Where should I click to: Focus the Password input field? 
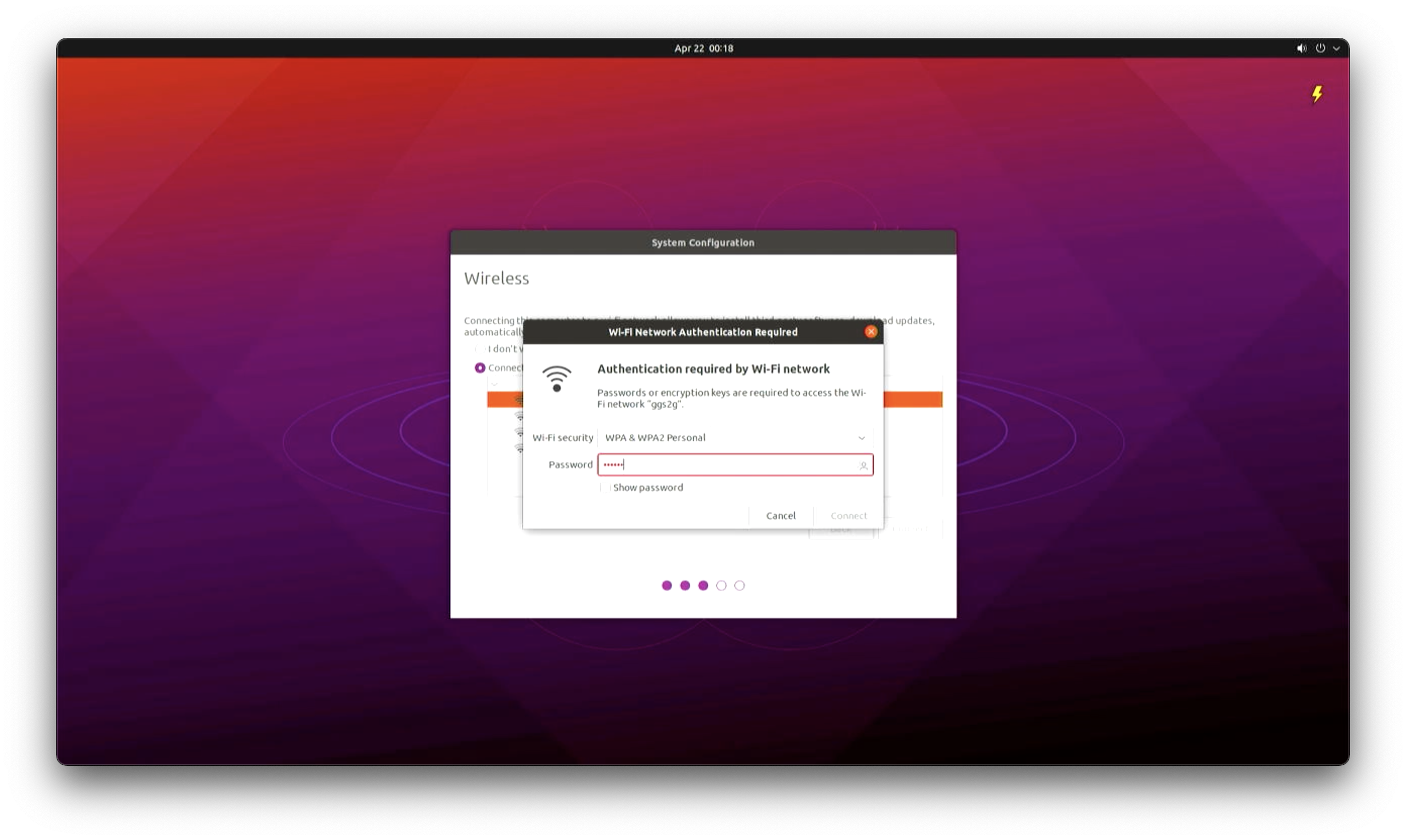click(730, 465)
